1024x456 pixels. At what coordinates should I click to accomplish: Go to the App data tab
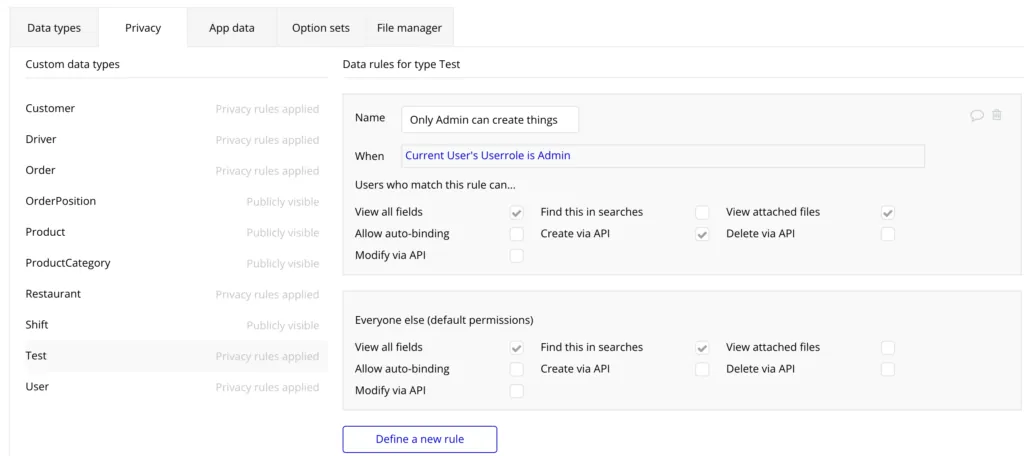[232, 28]
